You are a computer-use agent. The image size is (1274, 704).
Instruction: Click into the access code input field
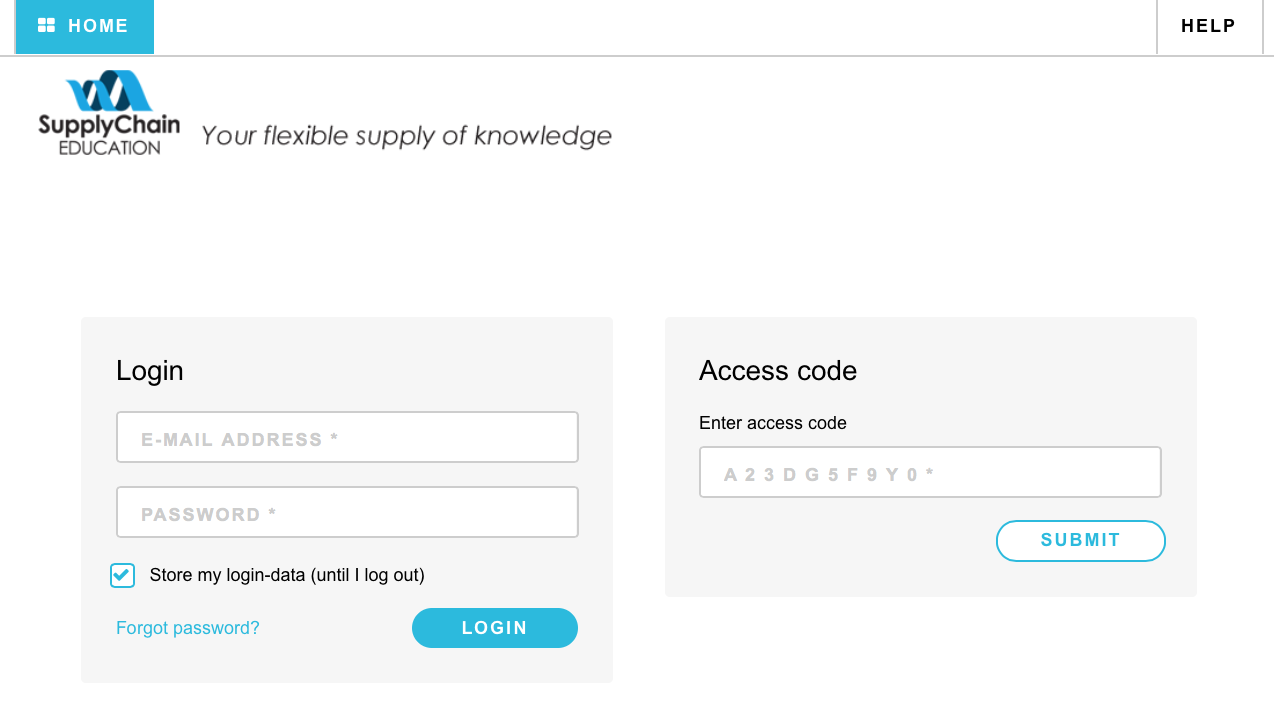[930, 472]
